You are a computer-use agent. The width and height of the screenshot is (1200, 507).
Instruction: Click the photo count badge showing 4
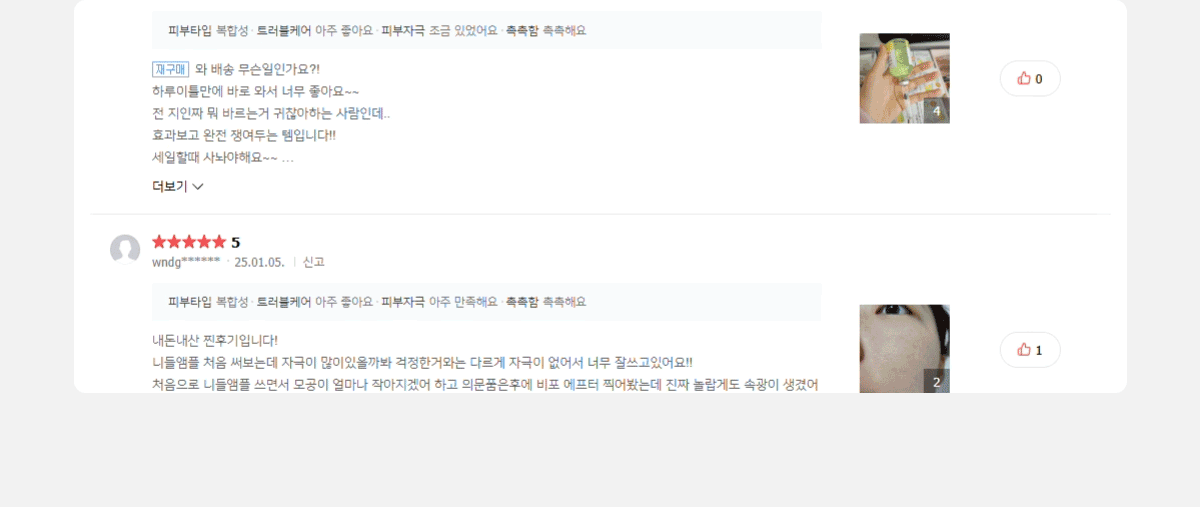936,111
